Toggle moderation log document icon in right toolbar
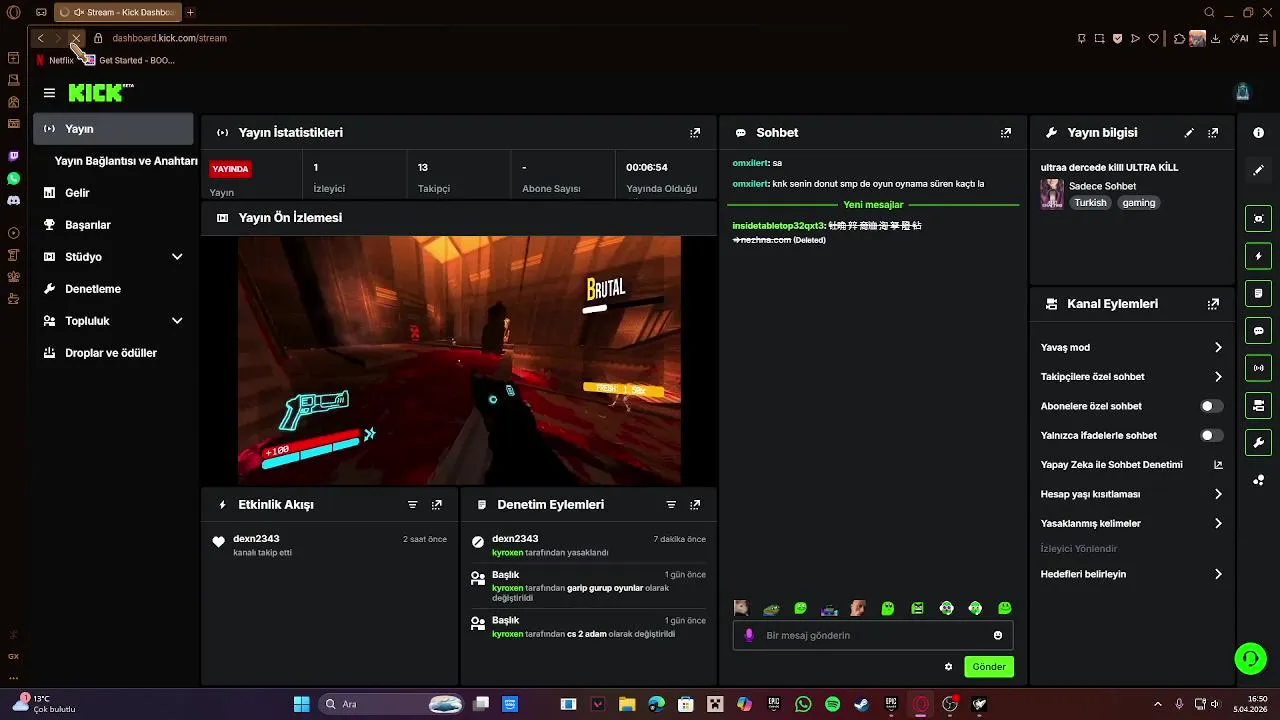The width and height of the screenshot is (1280, 720). (x=1258, y=293)
